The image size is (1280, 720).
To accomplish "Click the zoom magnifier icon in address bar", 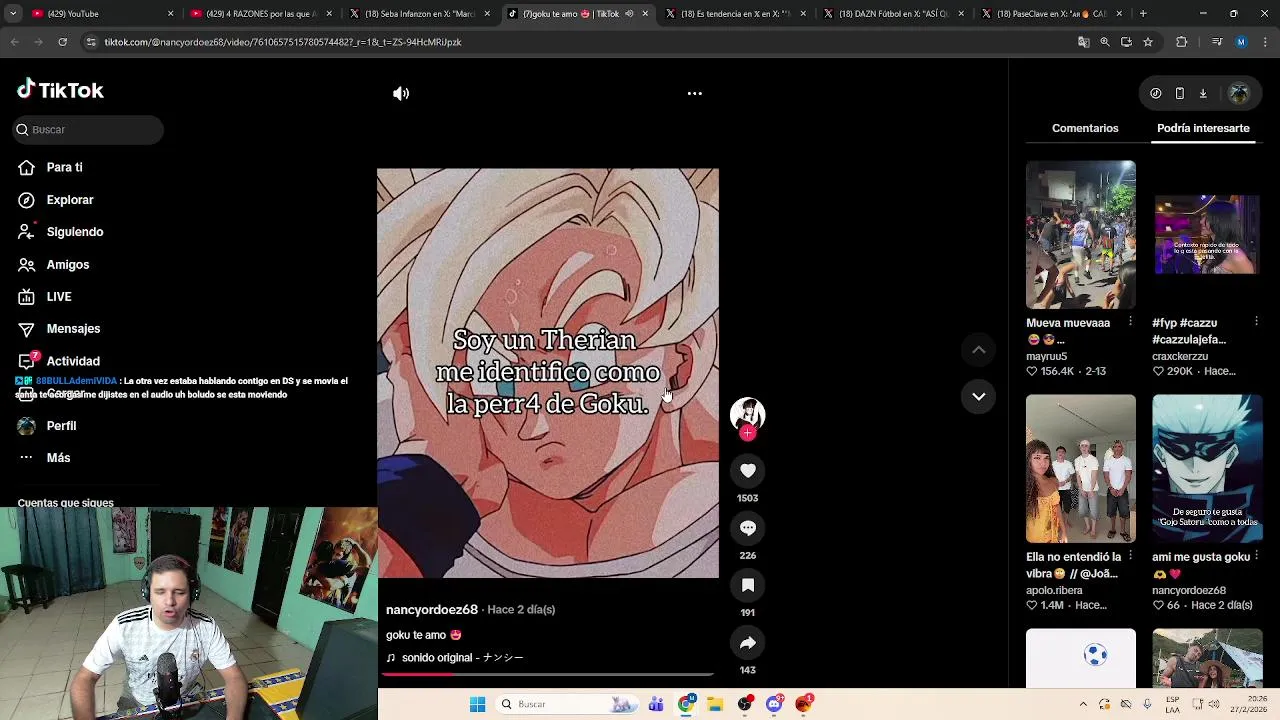I will (1105, 42).
